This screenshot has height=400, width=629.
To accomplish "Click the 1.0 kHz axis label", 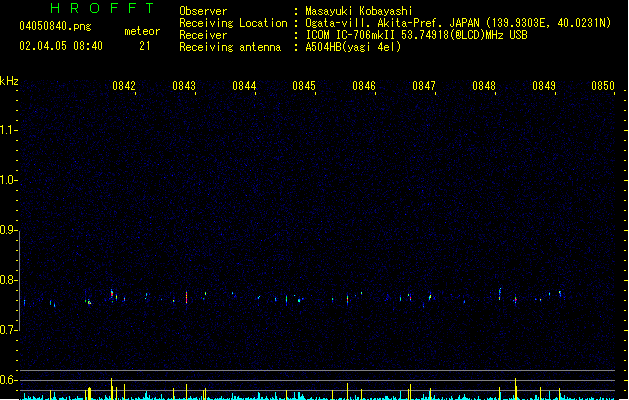I will (7, 180).
